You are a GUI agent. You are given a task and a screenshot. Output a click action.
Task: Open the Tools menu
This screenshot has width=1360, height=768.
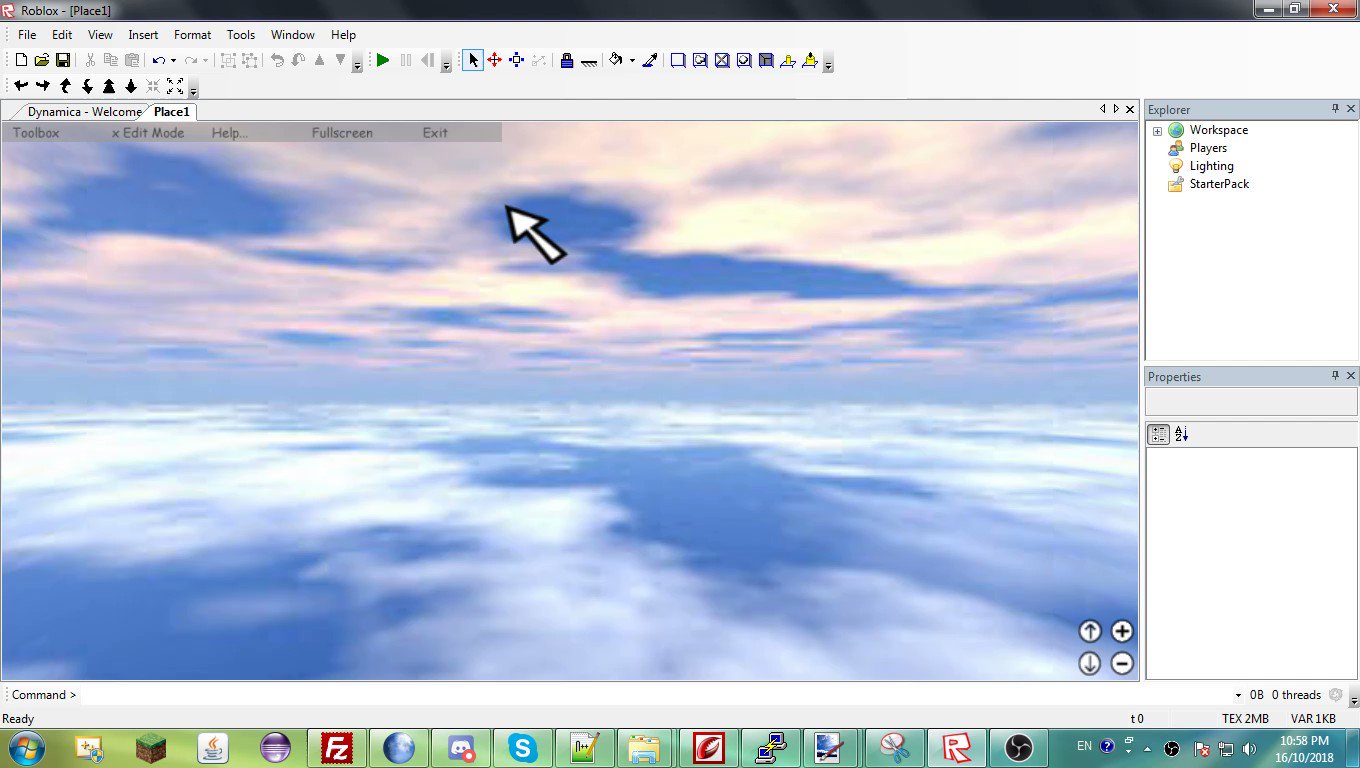(x=241, y=34)
